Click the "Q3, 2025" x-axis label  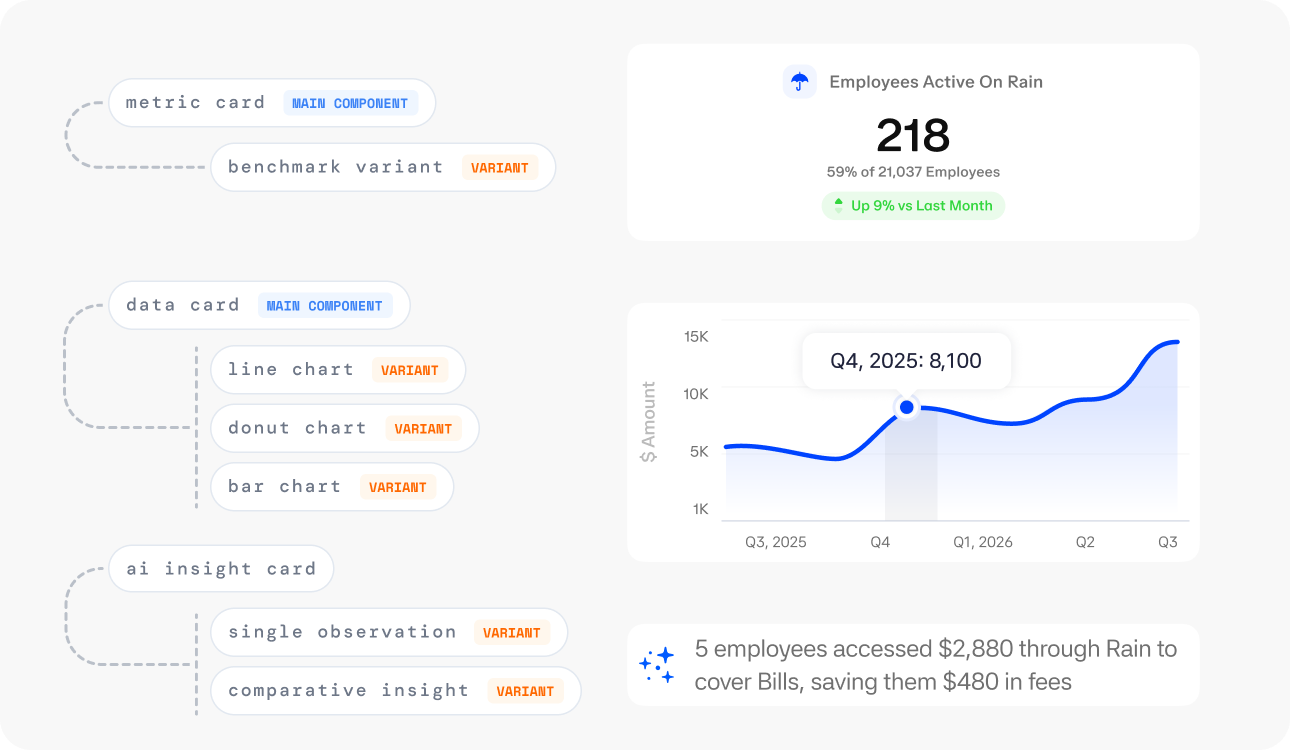click(x=776, y=542)
